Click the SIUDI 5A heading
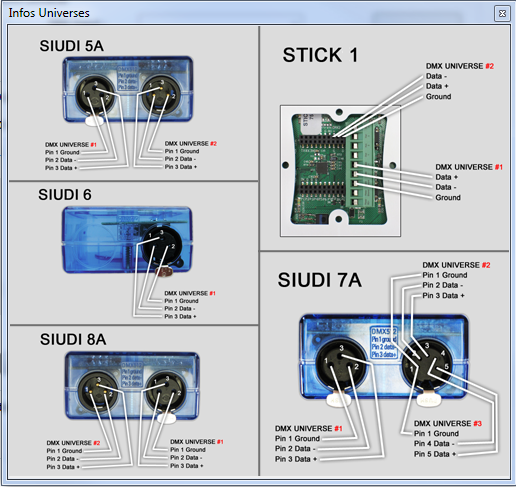Image resolution: width=516 pixels, height=487 pixels. coord(71,46)
